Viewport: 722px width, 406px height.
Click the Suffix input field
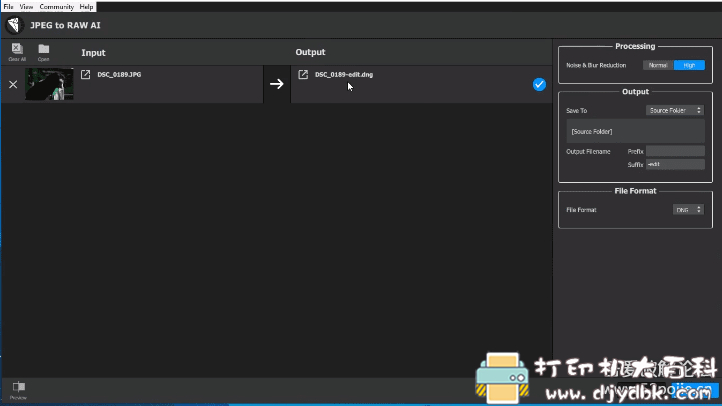click(675, 164)
